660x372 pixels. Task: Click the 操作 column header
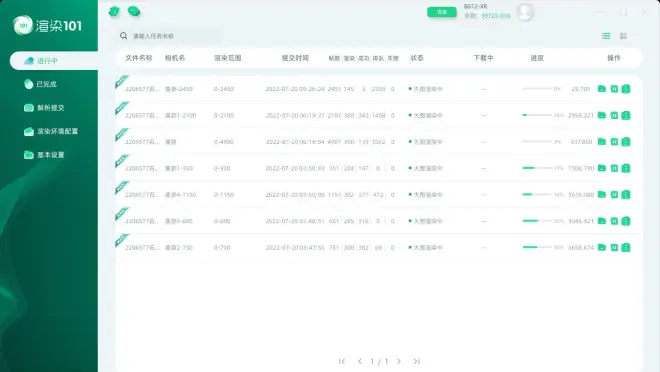(614, 58)
